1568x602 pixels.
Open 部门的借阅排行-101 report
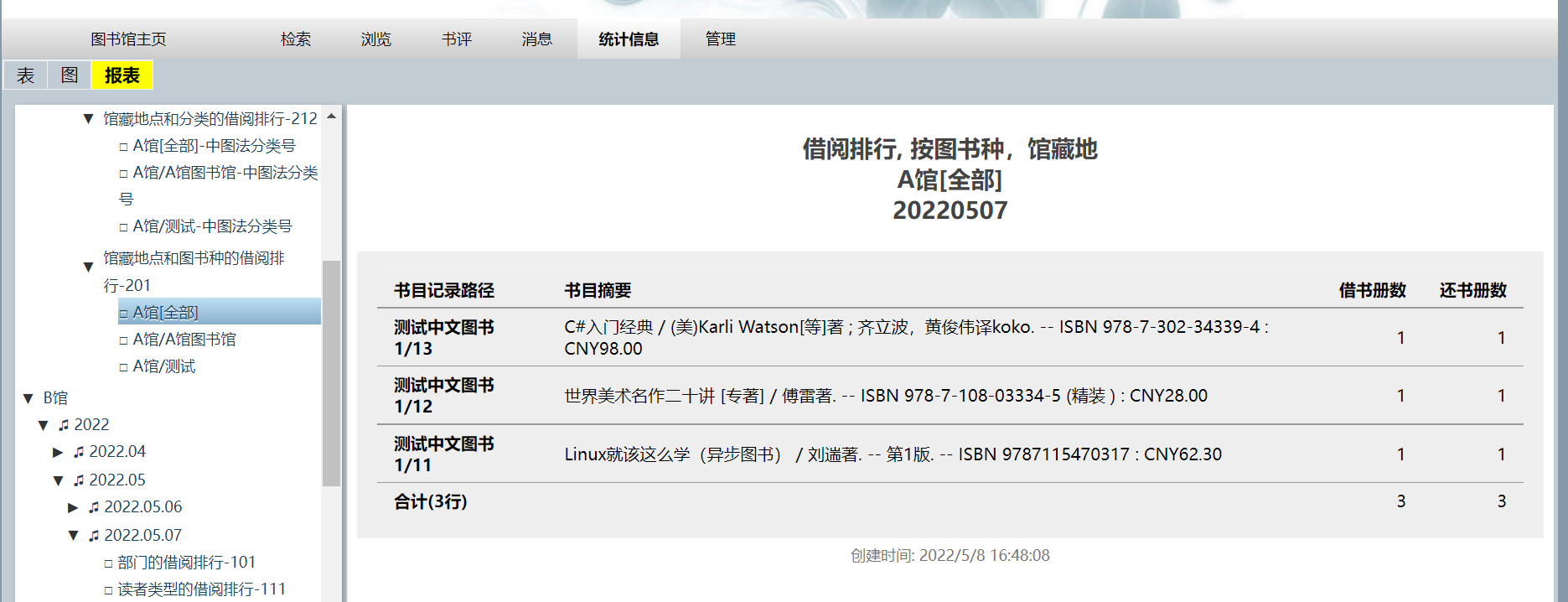[186, 563]
